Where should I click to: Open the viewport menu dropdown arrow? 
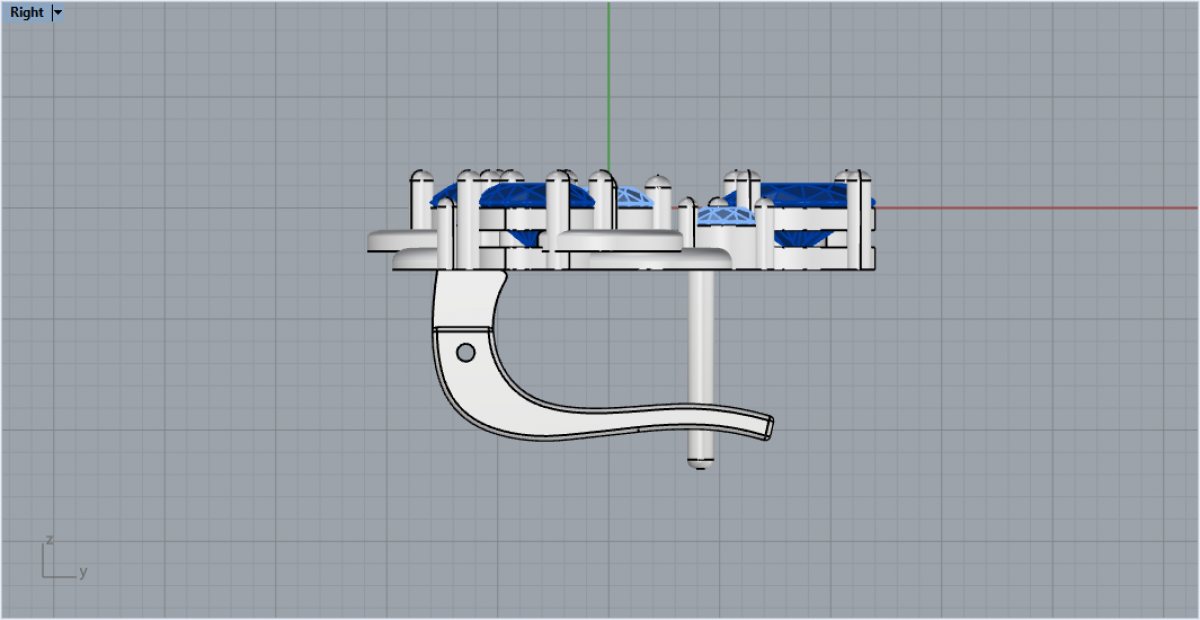click(57, 13)
